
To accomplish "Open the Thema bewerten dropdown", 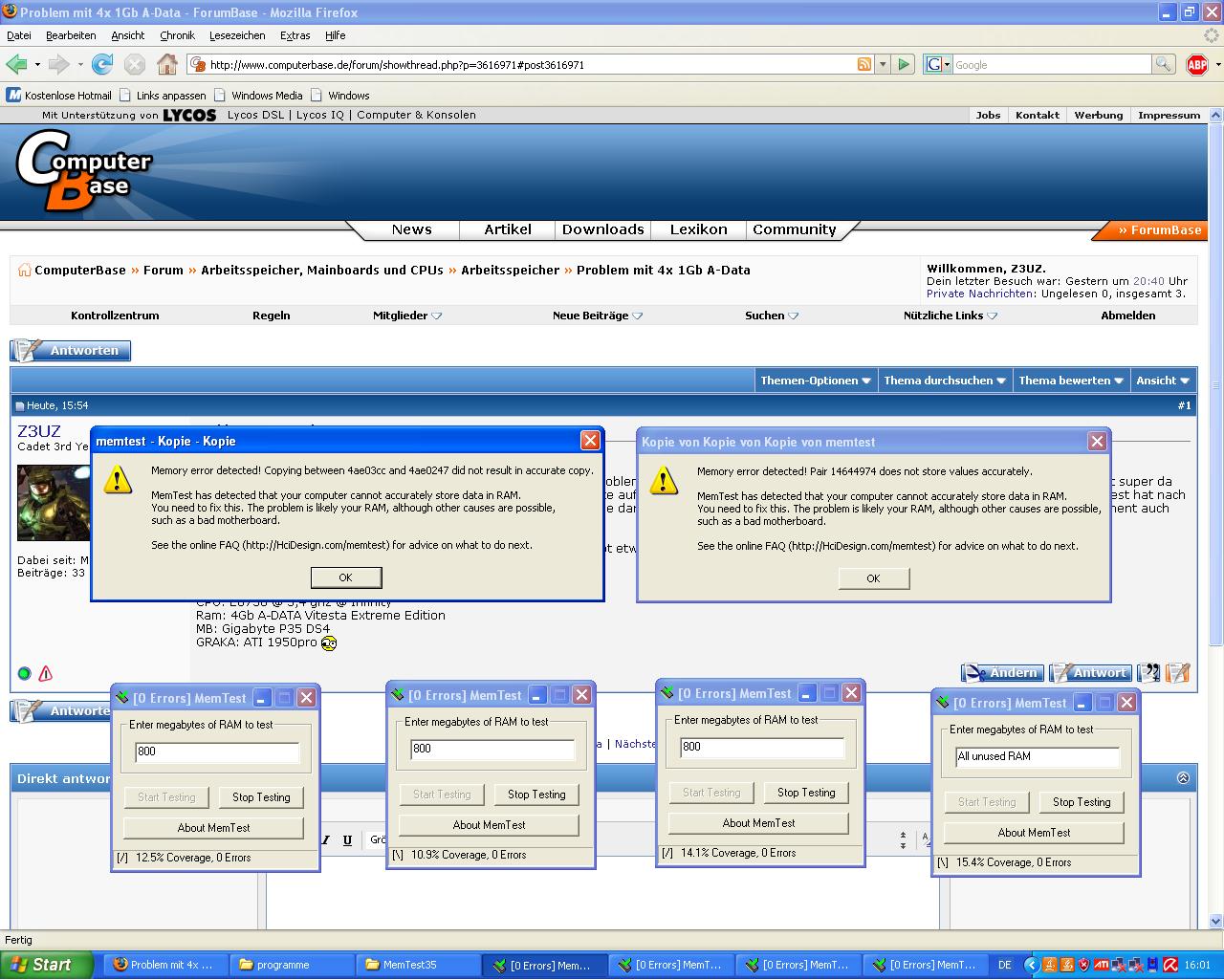I will click(x=1072, y=380).
